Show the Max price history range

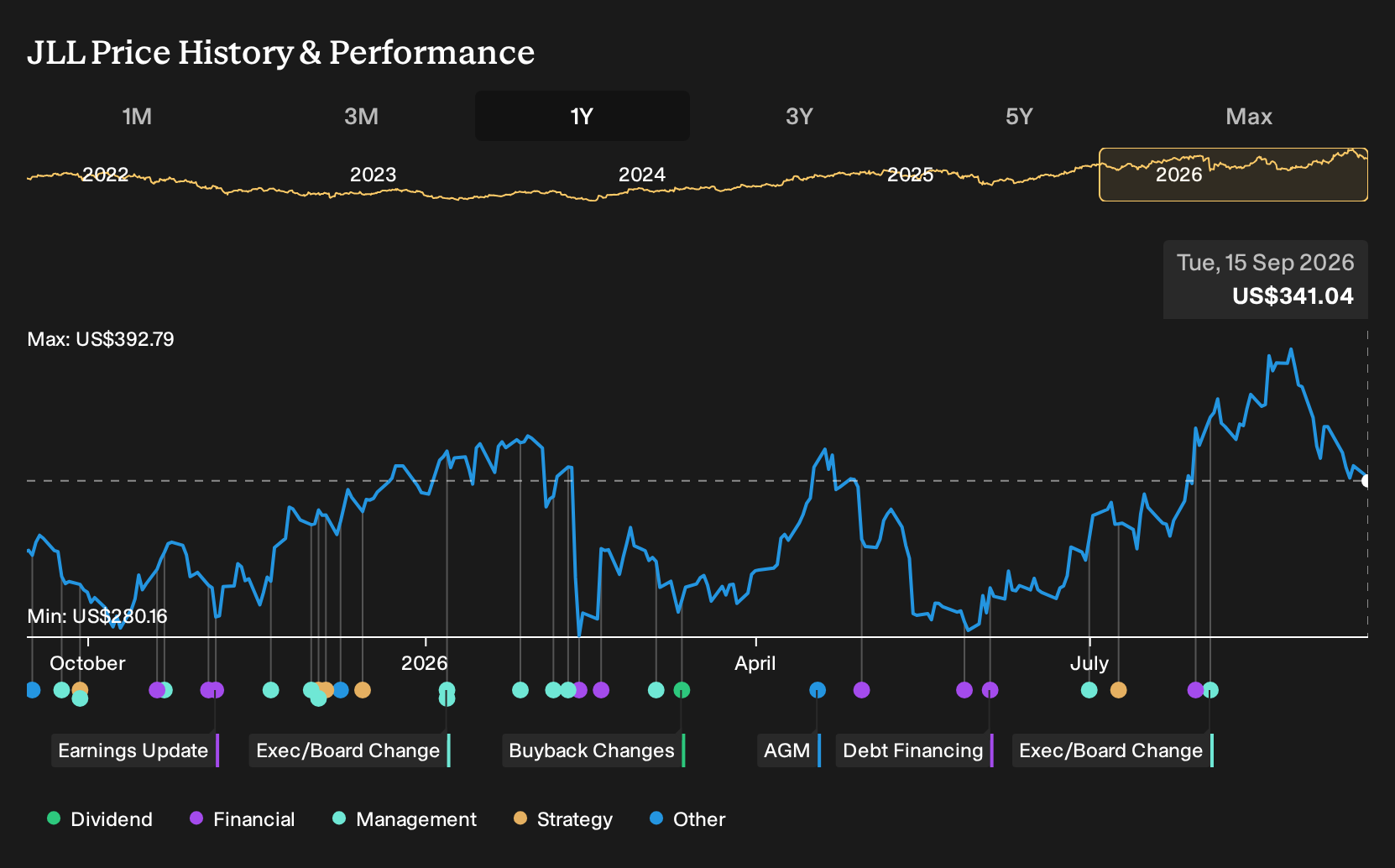pyautogui.click(x=1249, y=116)
